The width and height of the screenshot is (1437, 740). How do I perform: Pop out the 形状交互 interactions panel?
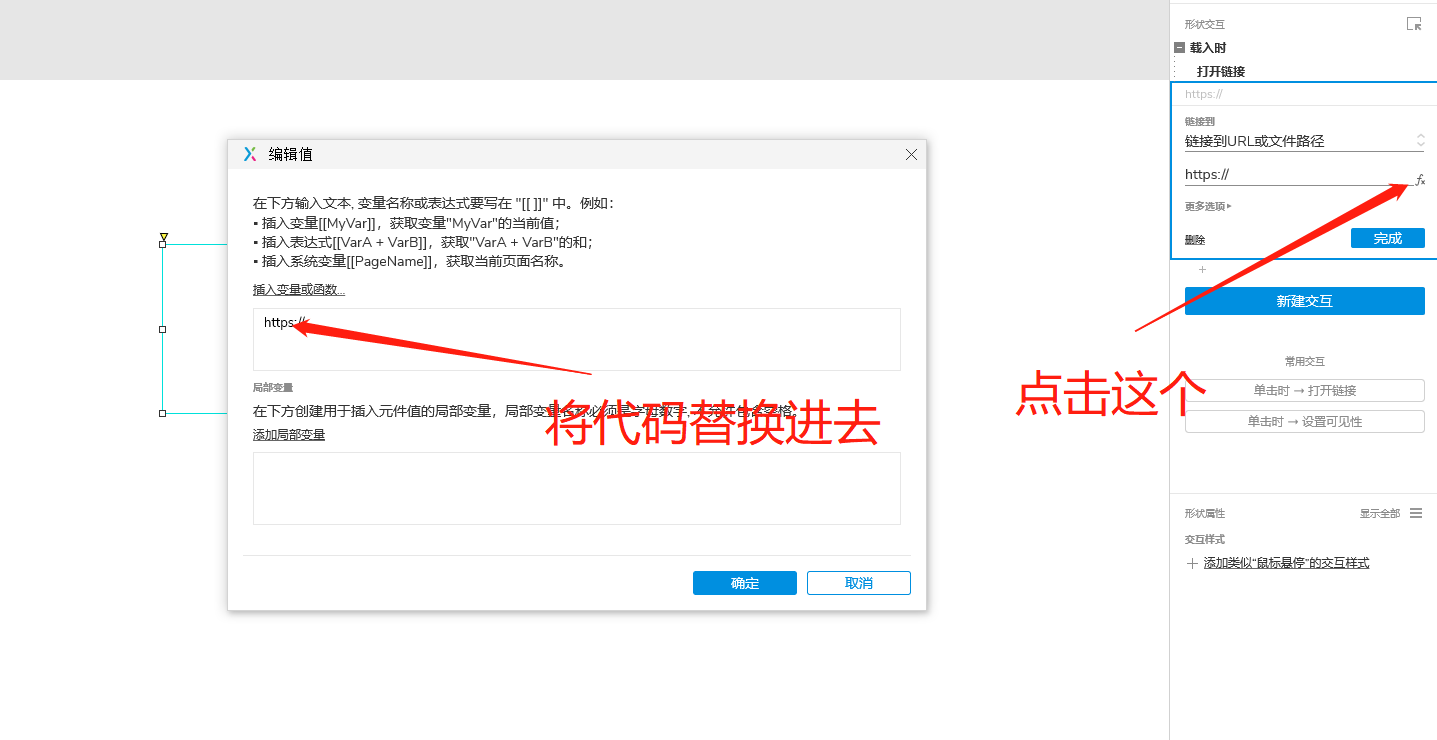1413,23
